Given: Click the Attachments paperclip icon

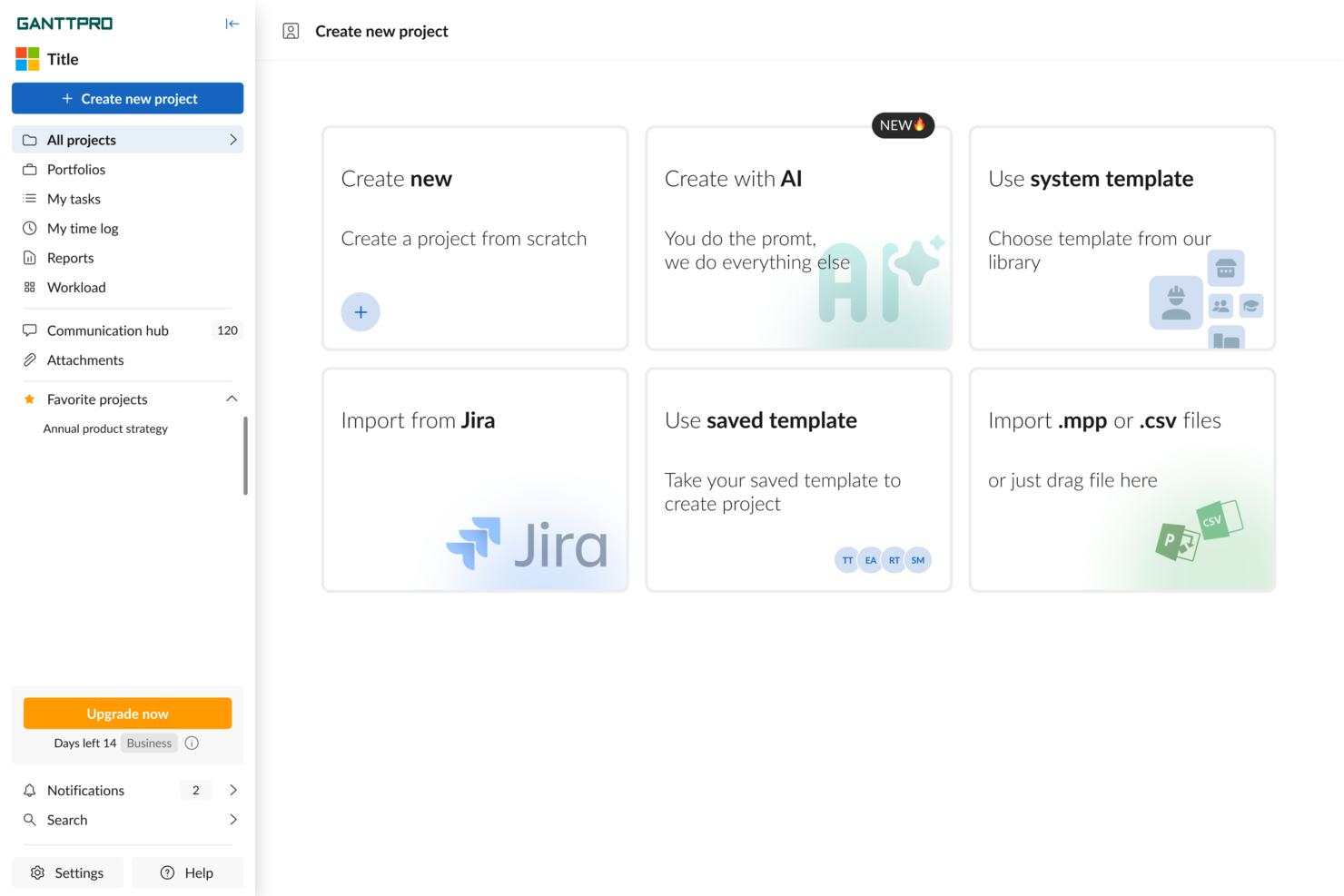Looking at the screenshot, I should pyautogui.click(x=30, y=360).
